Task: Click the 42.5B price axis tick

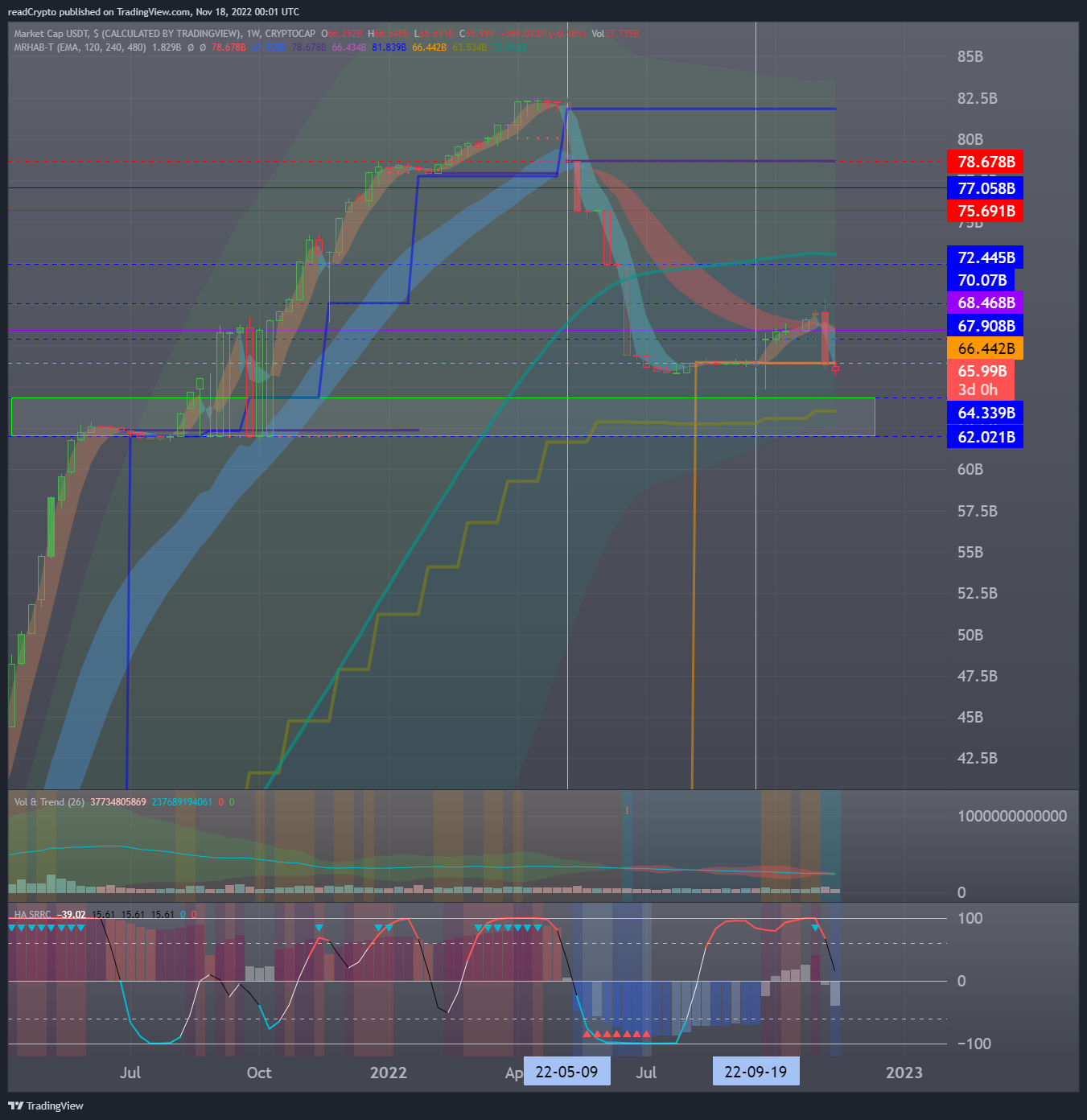Action: pos(978,758)
